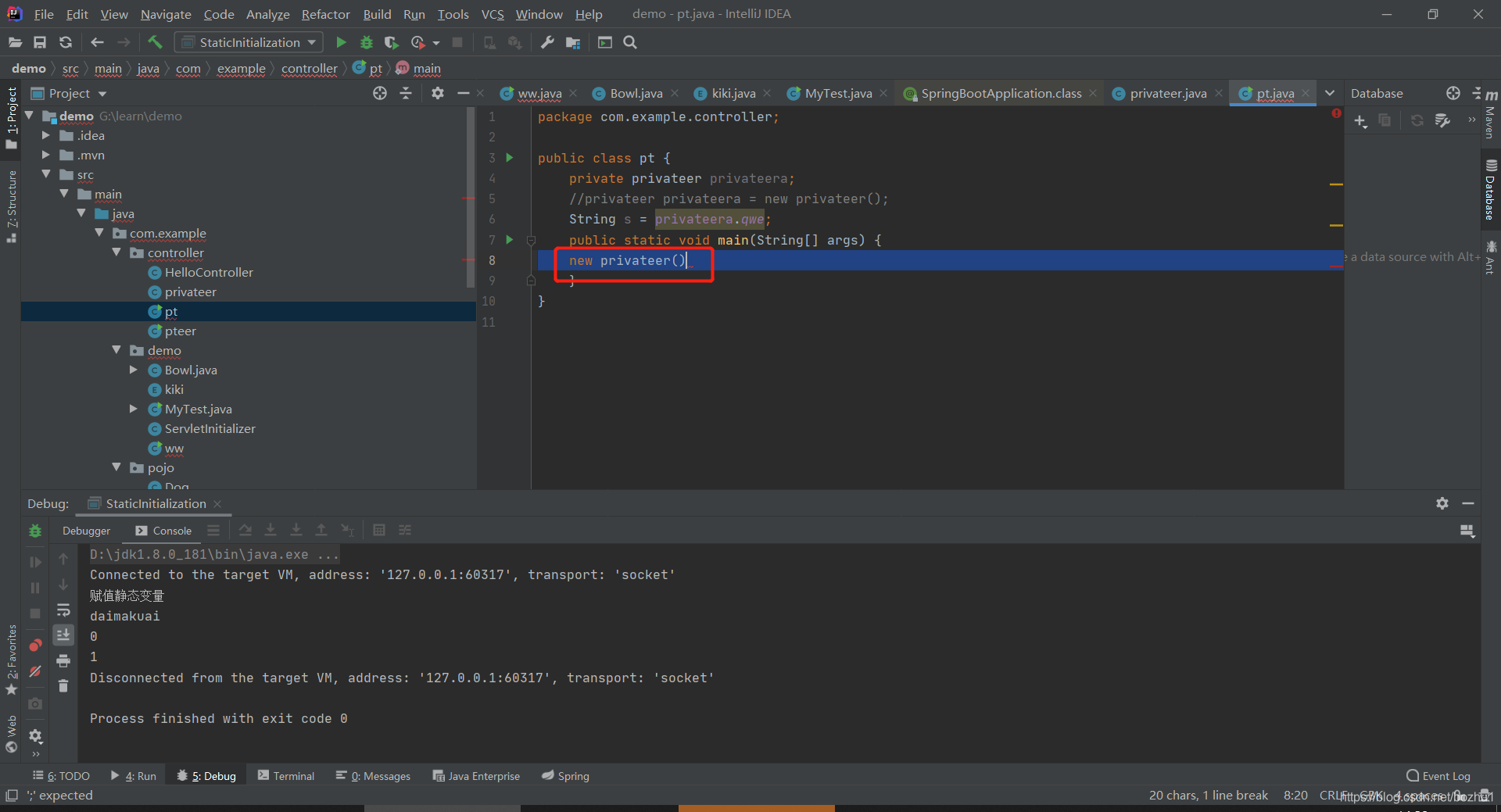
Task: Rerun debug session with the green bug icon
Action: [35, 531]
